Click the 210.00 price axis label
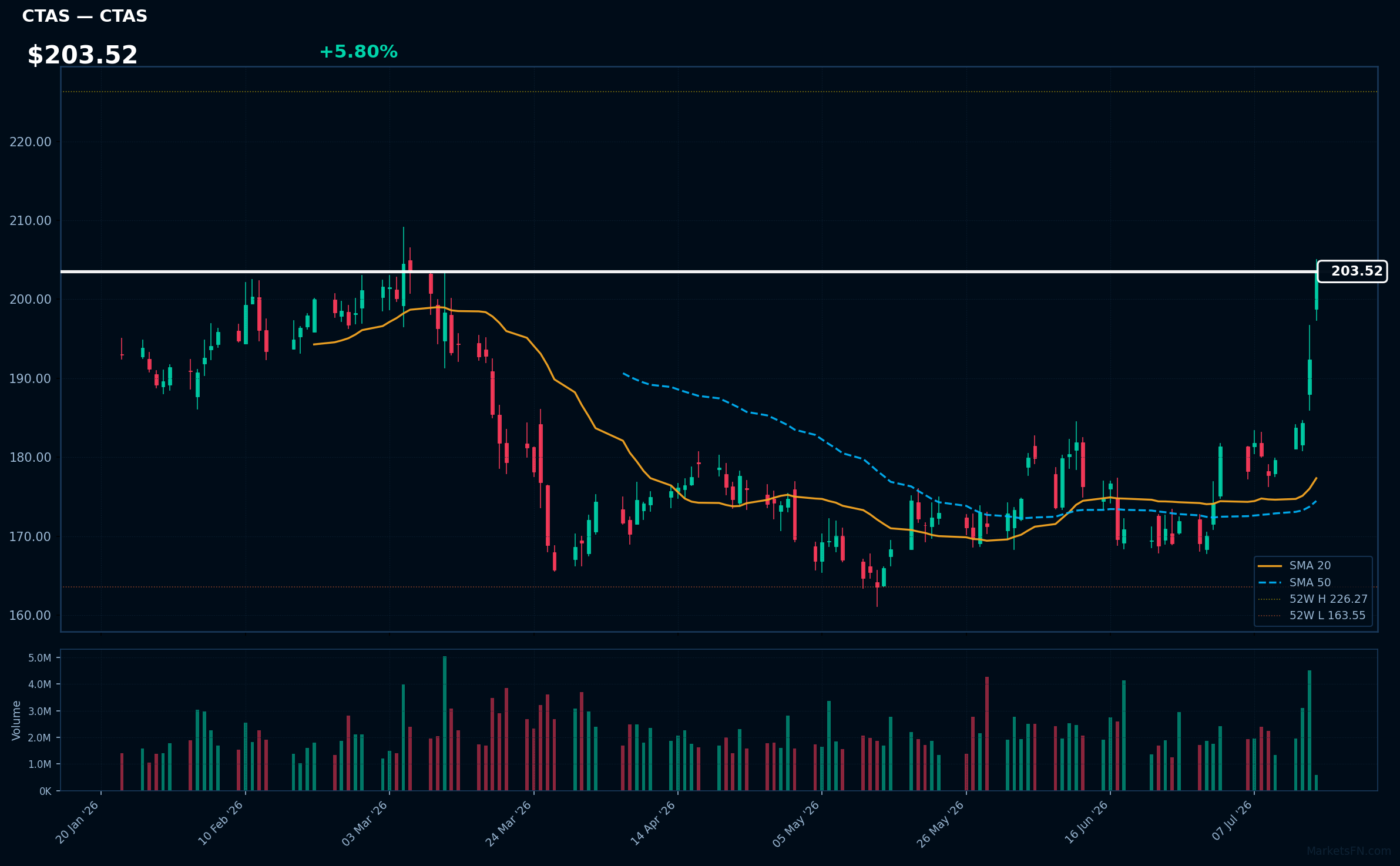The image size is (1400, 866). [31, 220]
